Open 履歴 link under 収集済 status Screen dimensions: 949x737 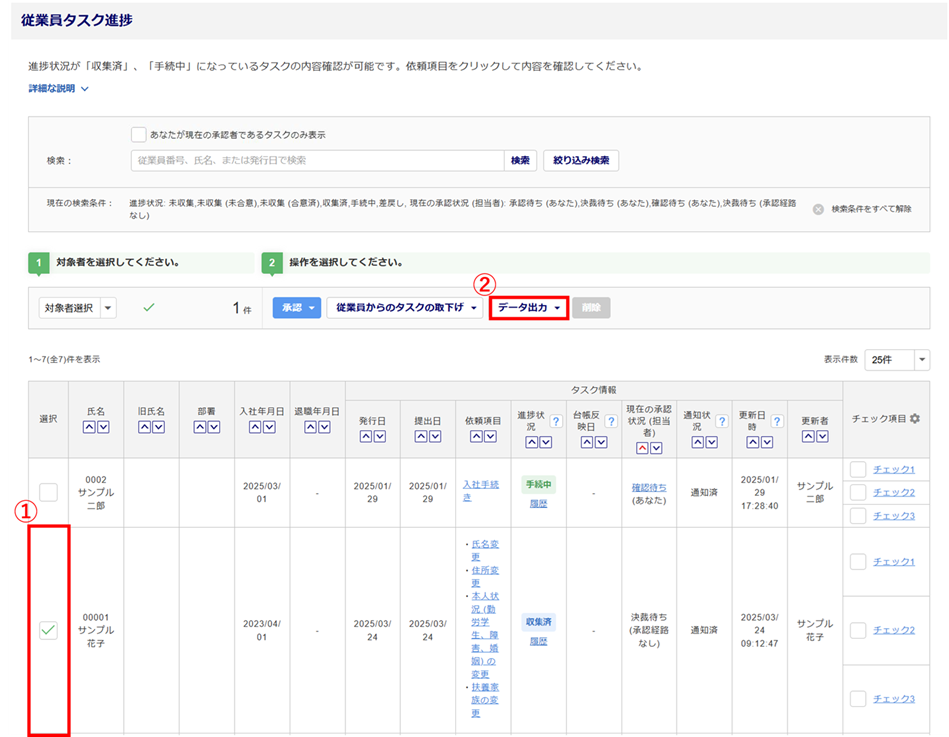click(x=538, y=641)
